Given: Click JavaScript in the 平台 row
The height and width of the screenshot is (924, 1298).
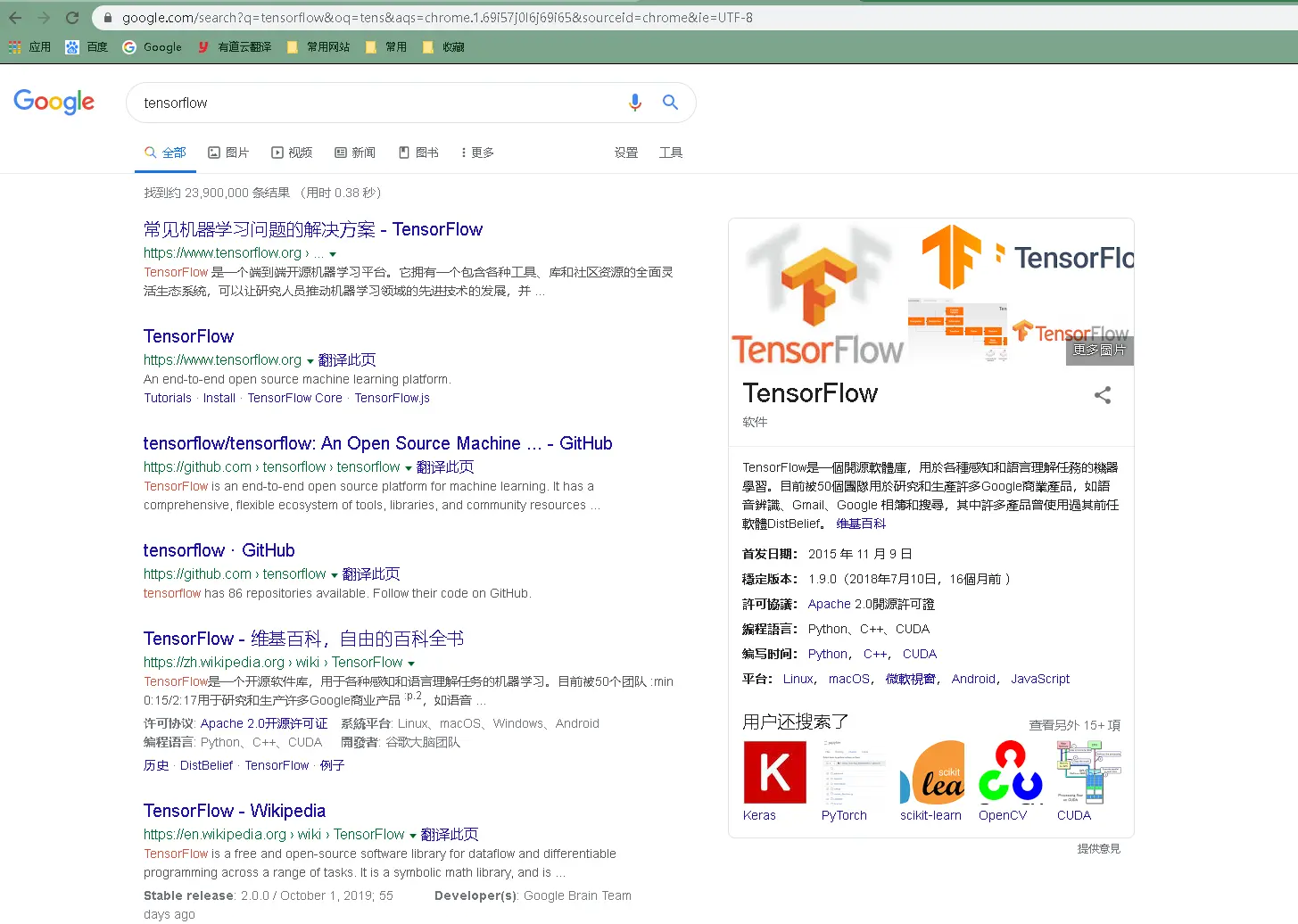Looking at the screenshot, I should [1040, 679].
